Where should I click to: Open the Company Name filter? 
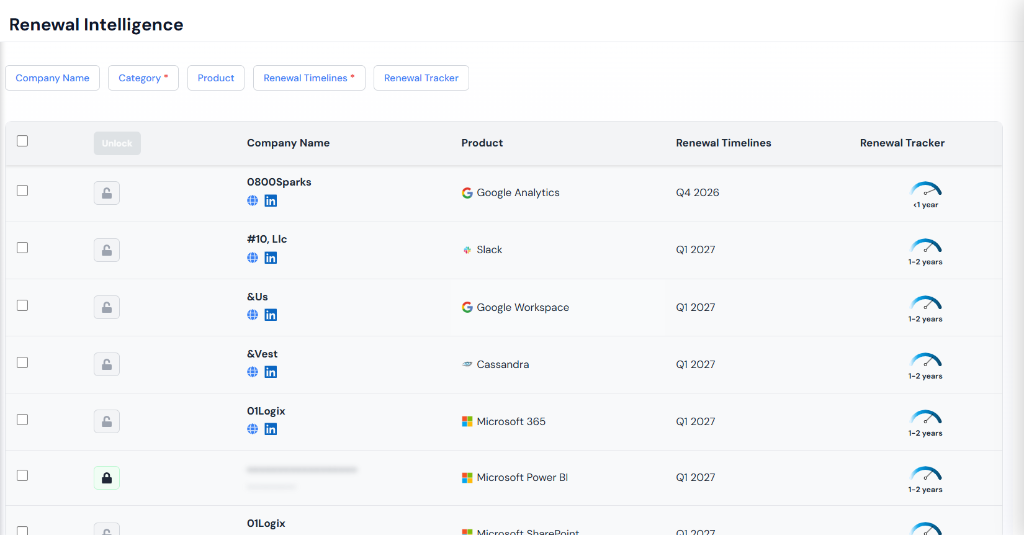pyautogui.click(x=52, y=78)
